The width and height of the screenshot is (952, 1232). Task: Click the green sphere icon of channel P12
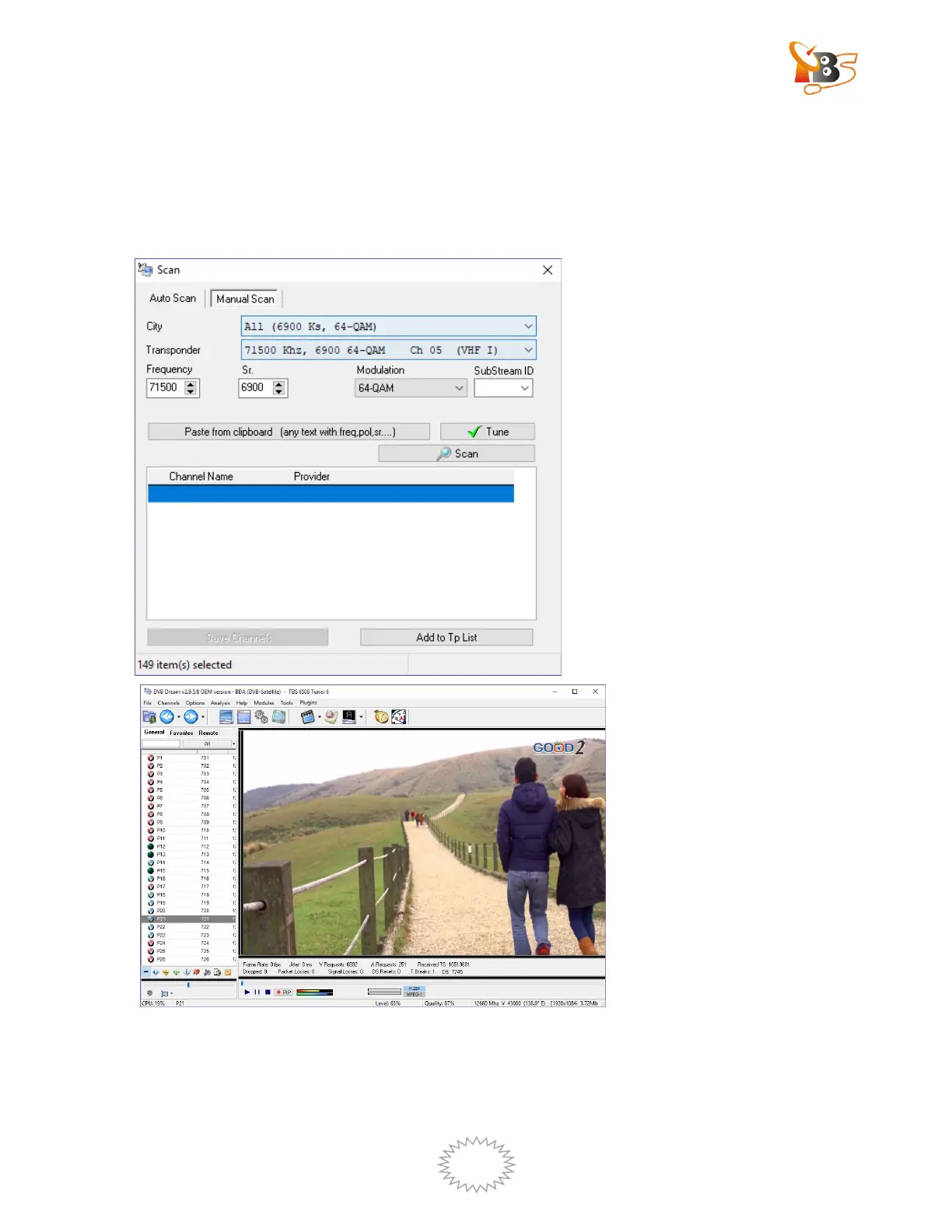point(151,846)
